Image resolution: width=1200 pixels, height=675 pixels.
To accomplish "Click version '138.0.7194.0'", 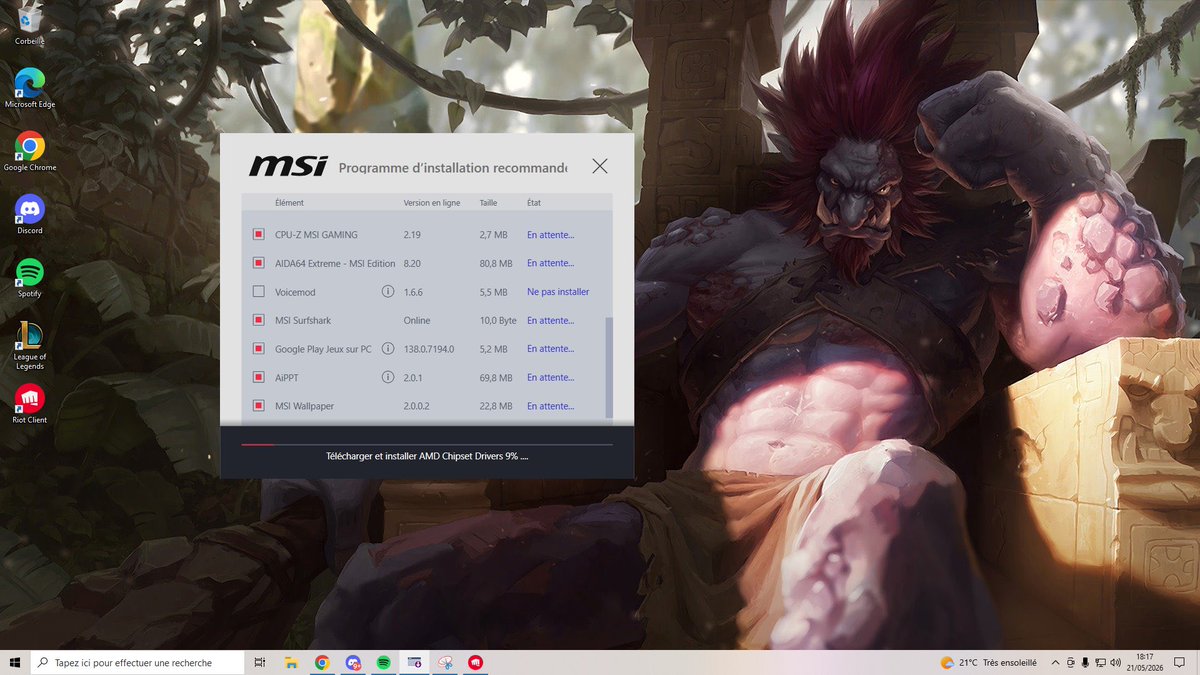I will pos(429,349).
